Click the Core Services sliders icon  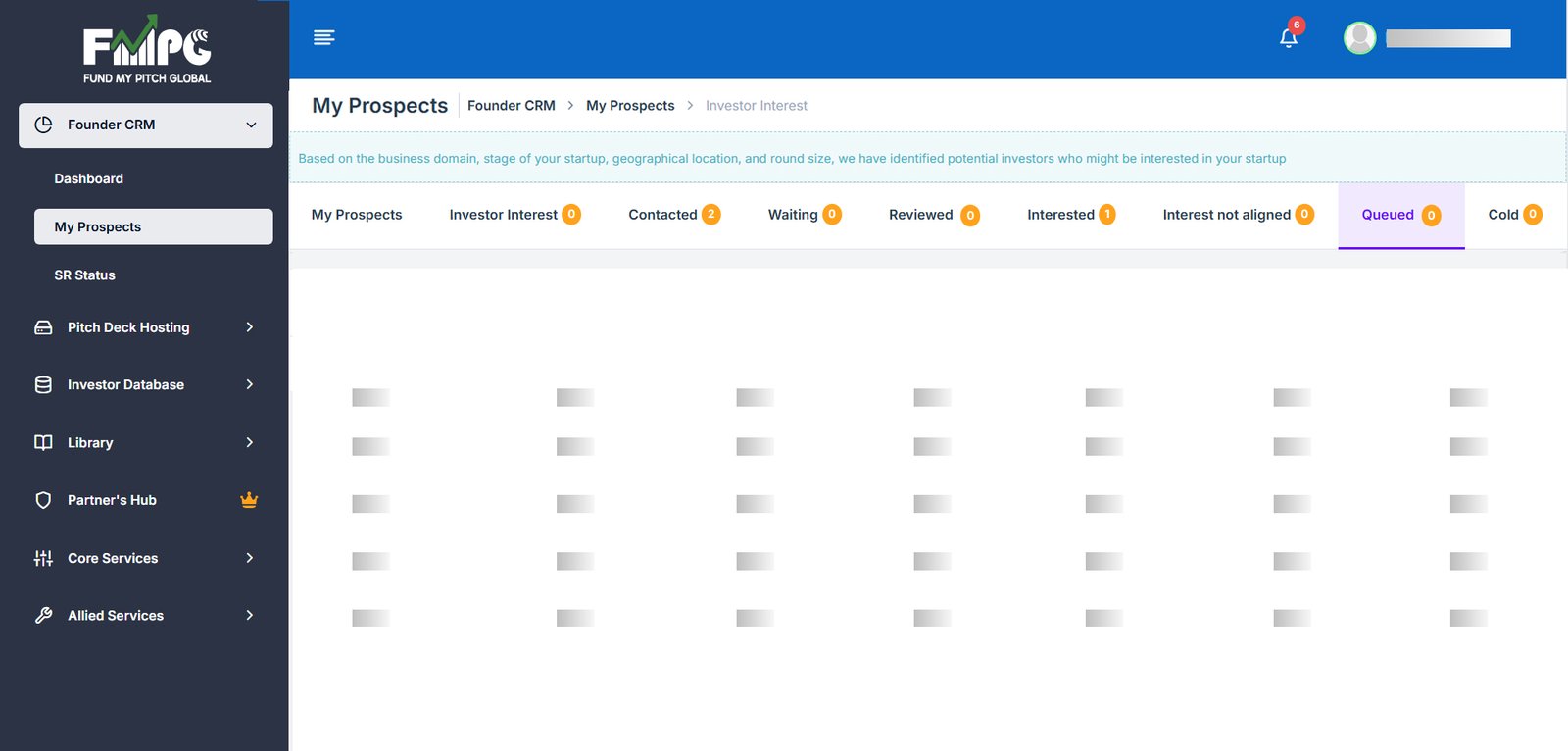pos(43,558)
